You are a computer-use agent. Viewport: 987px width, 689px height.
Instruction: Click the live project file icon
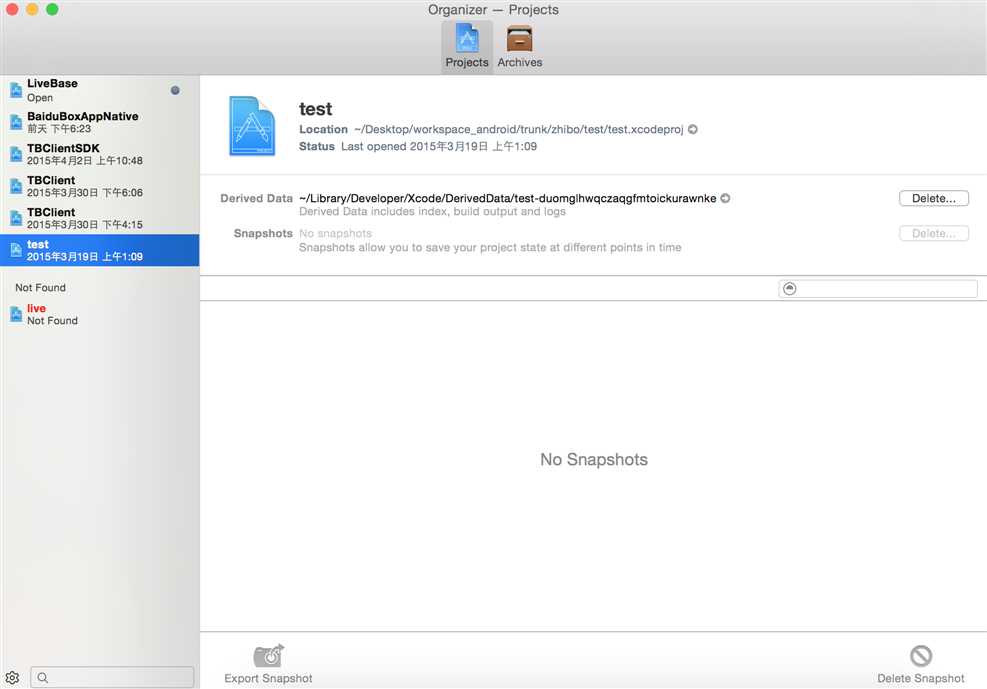click(x=16, y=314)
